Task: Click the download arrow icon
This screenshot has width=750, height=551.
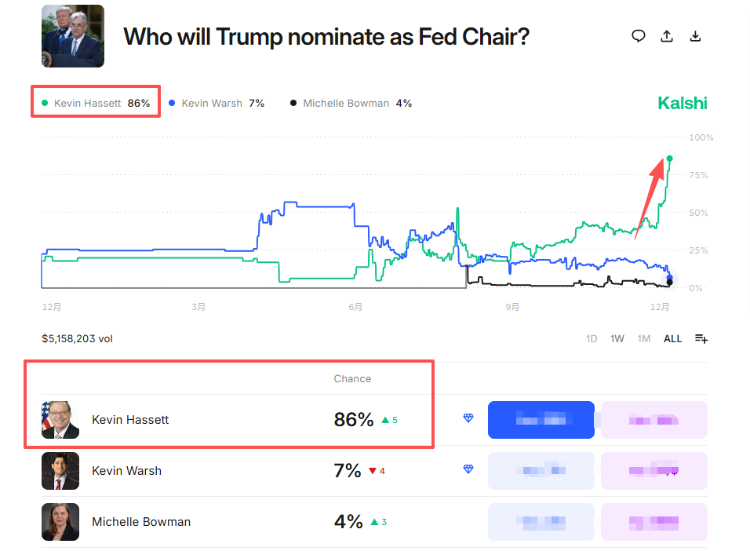Action: click(696, 36)
